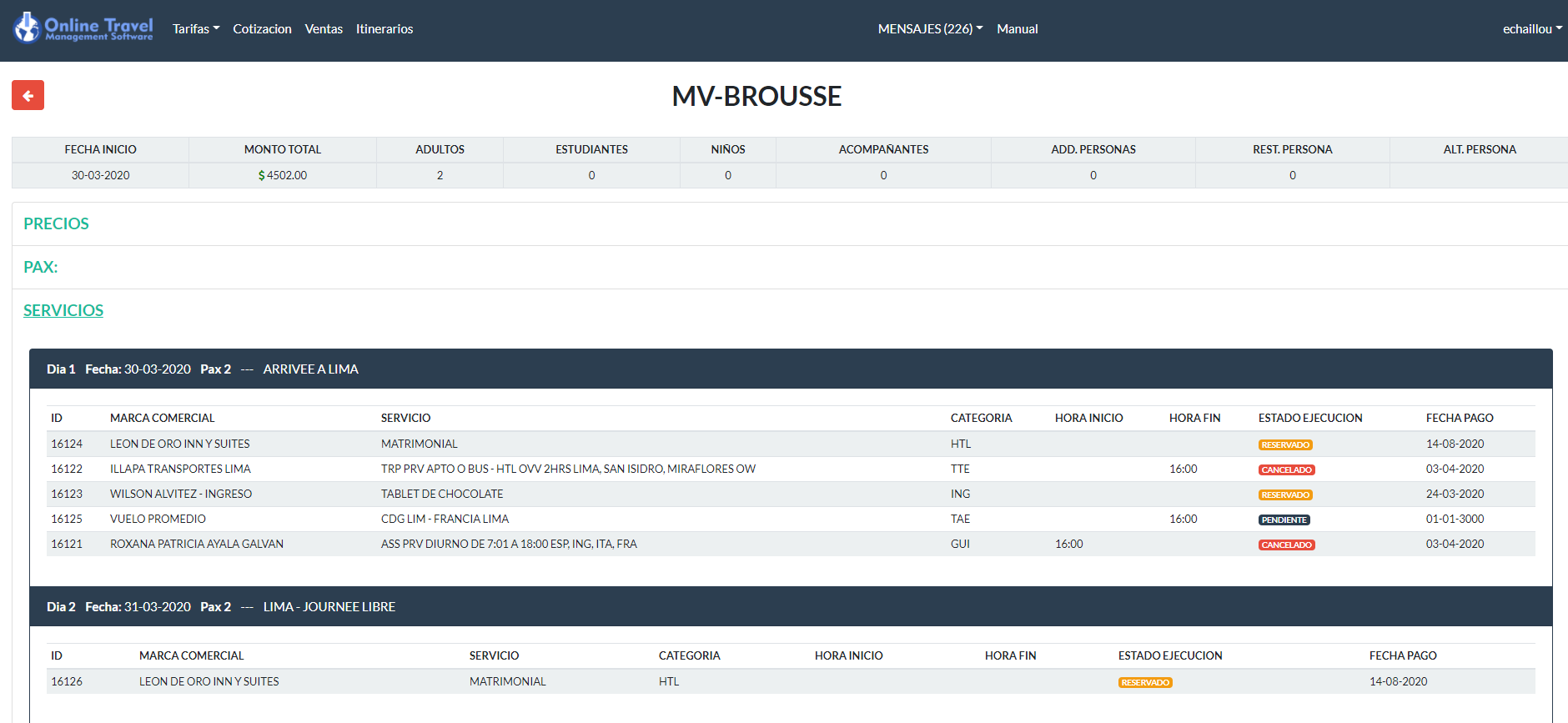Expand the echaillou user menu

coord(1531,29)
